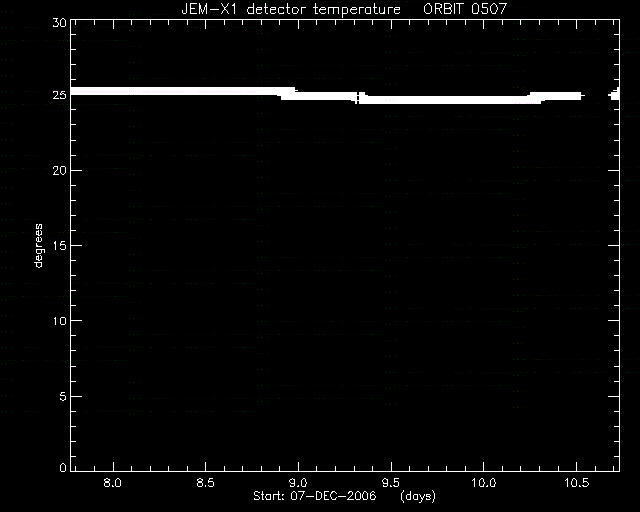The image size is (640, 512).
Task: Click the '(days)' unit label
Action: point(418,496)
